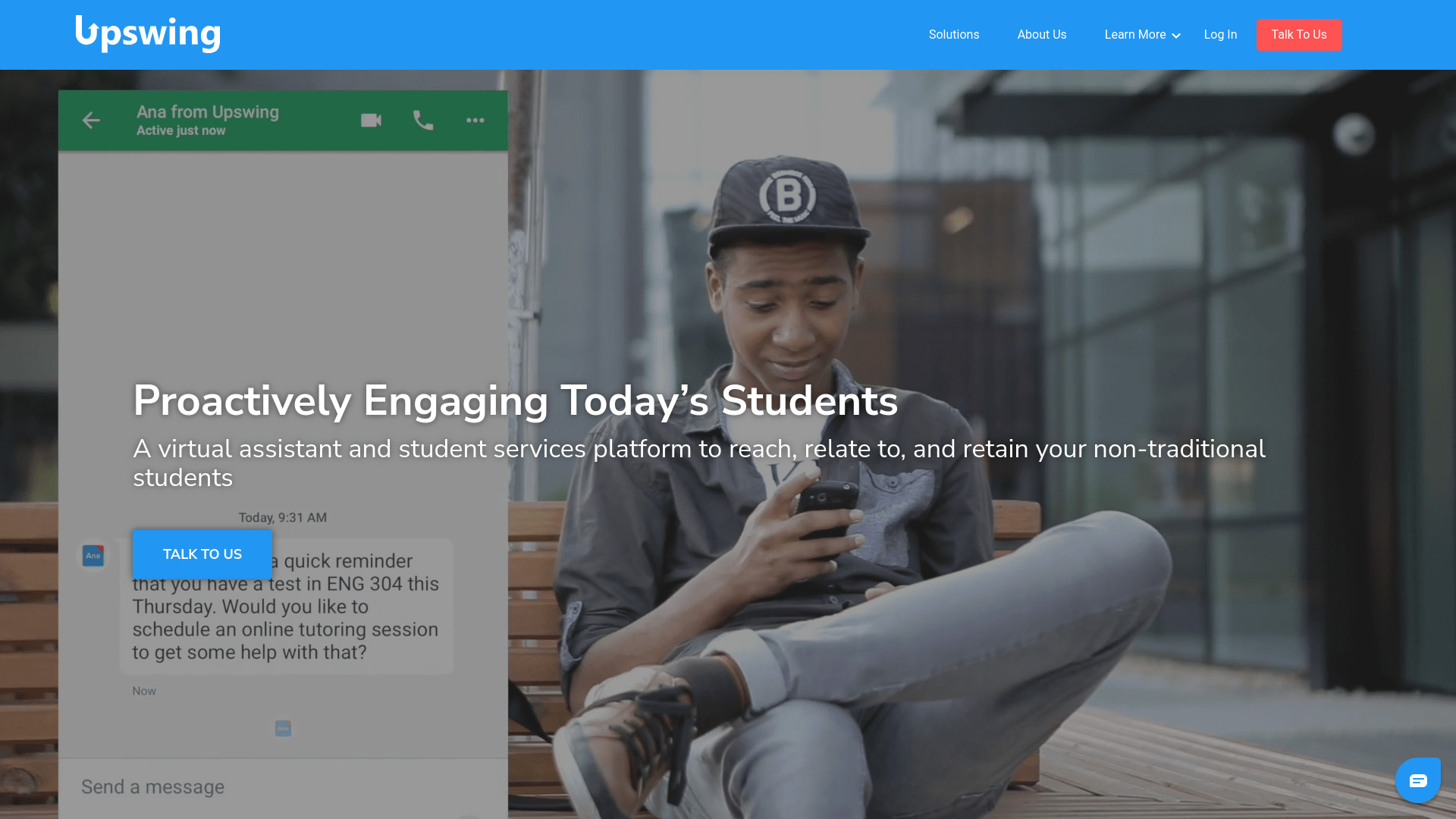Click the small Ana icon below the message
Viewport: 1456px width, 819px height.
pos(283,729)
